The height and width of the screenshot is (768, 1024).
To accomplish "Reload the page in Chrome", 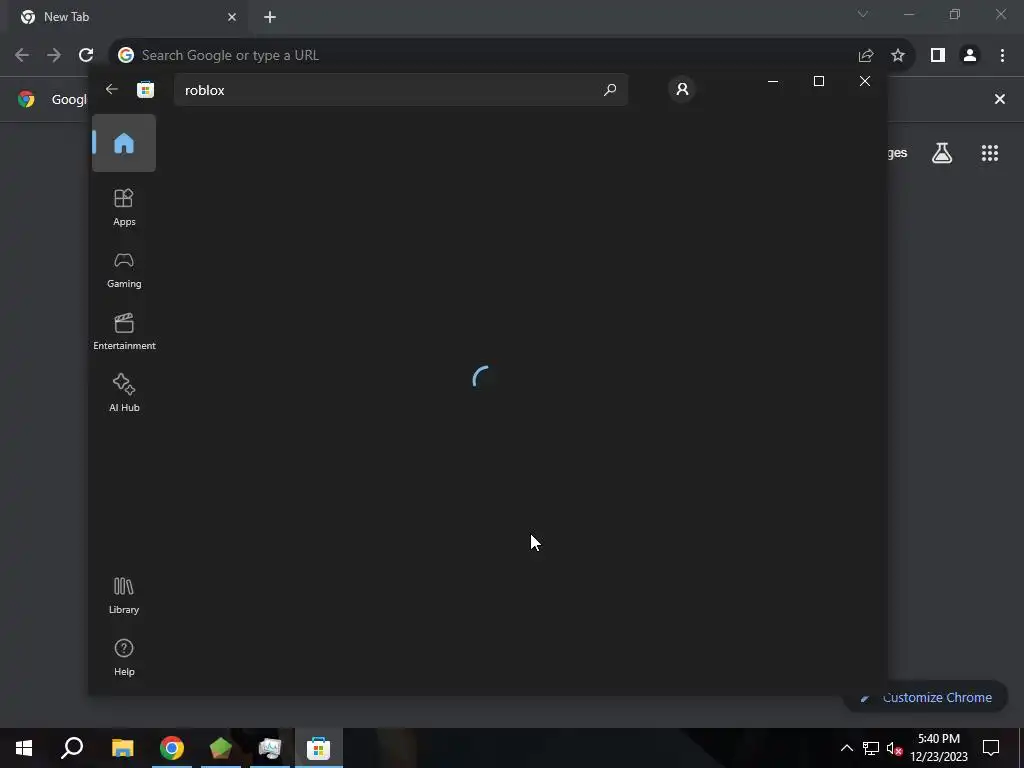I will pos(86,55).
